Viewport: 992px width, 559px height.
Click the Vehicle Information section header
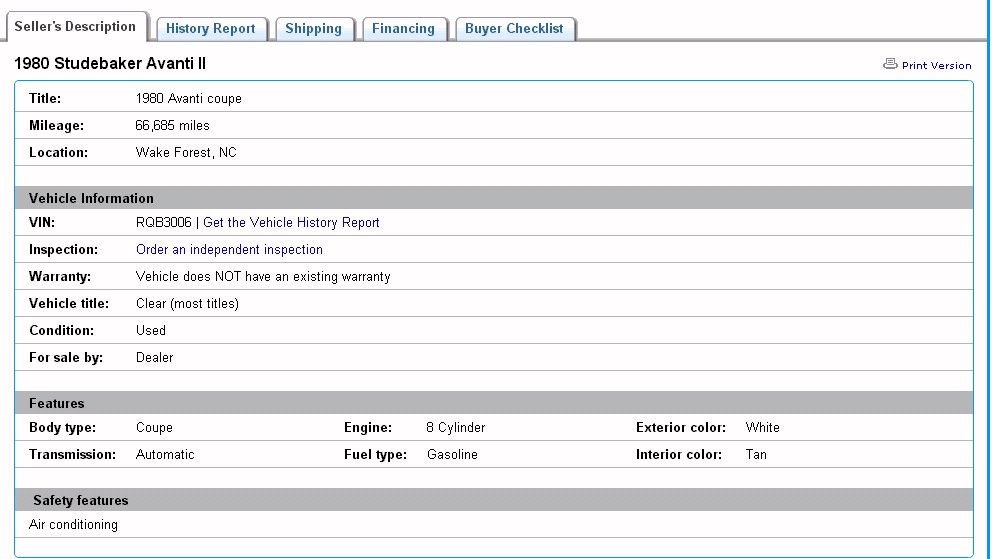click(x=91, y=198)
